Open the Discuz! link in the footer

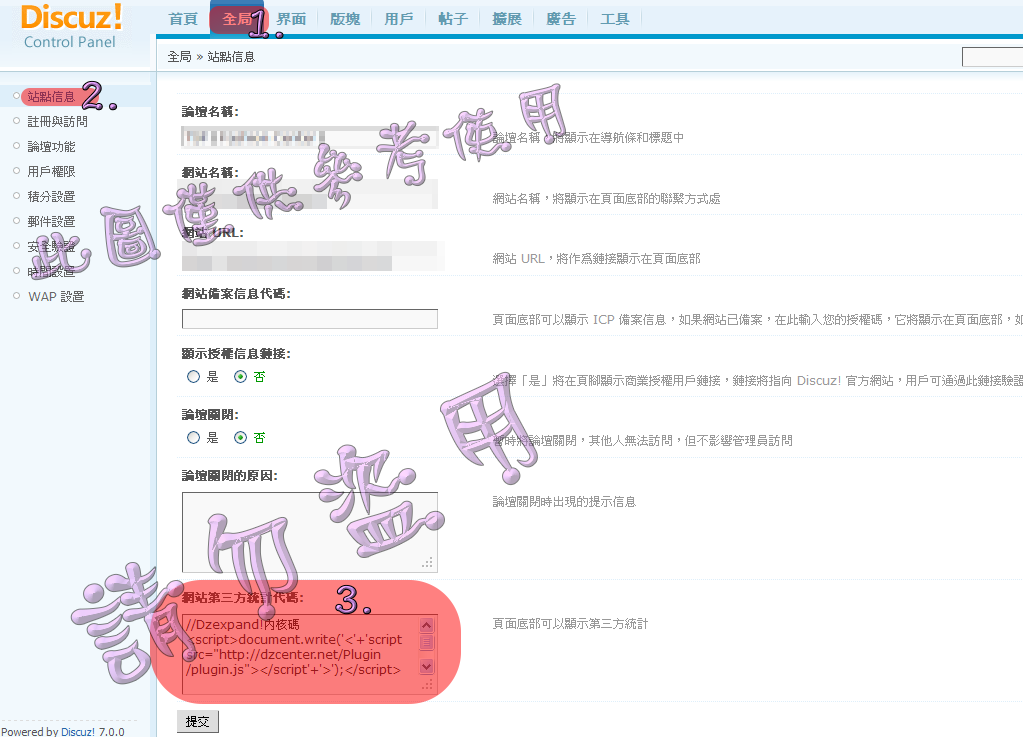click(x=78, y=732)
